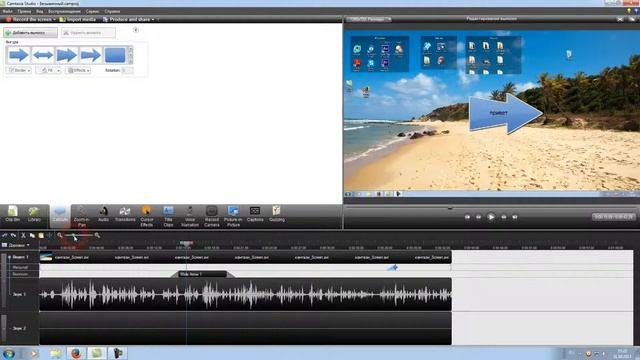This screenshot has height=360, width=640.
Task: Open the Tools (Сервис) menu
Action: tap(92, 11)
